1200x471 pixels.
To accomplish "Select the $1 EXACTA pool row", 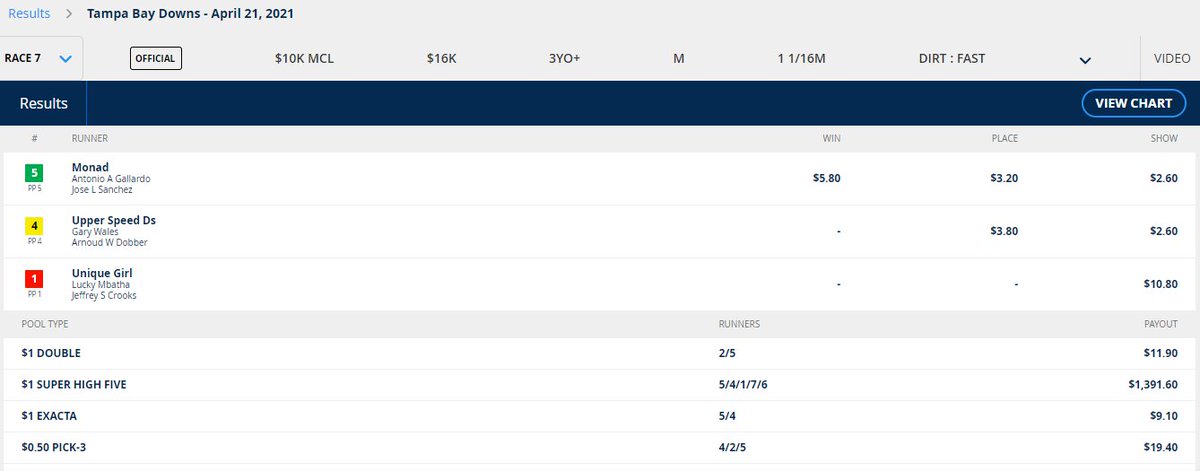I will click(600, 417).
